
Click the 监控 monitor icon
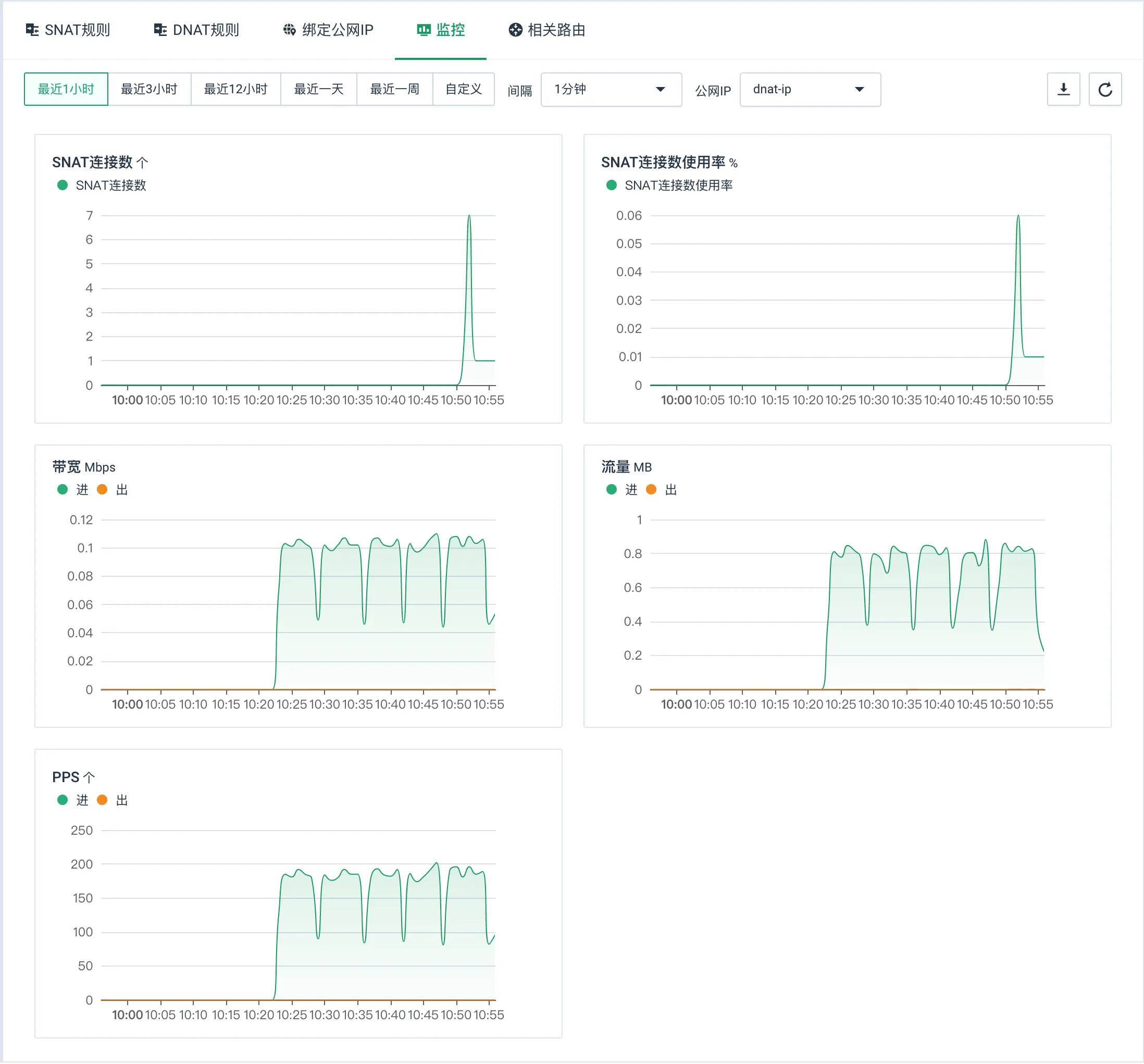[x=424, y=30]
